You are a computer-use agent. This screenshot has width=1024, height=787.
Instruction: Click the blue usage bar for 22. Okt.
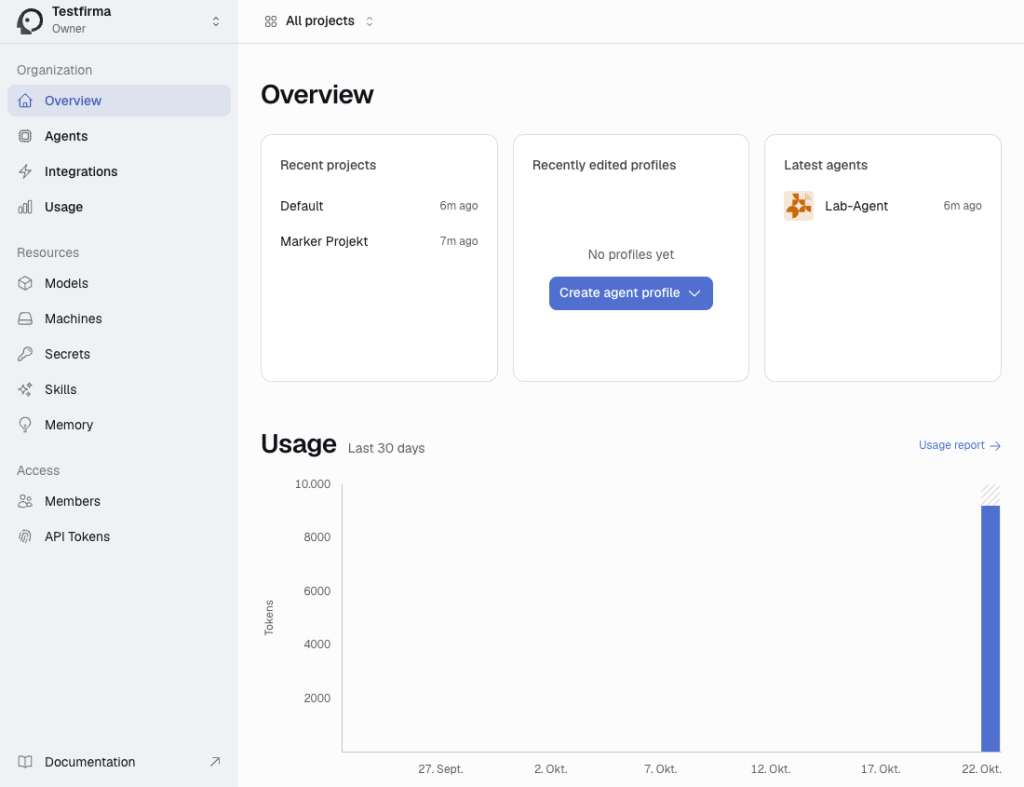point(990,628)
